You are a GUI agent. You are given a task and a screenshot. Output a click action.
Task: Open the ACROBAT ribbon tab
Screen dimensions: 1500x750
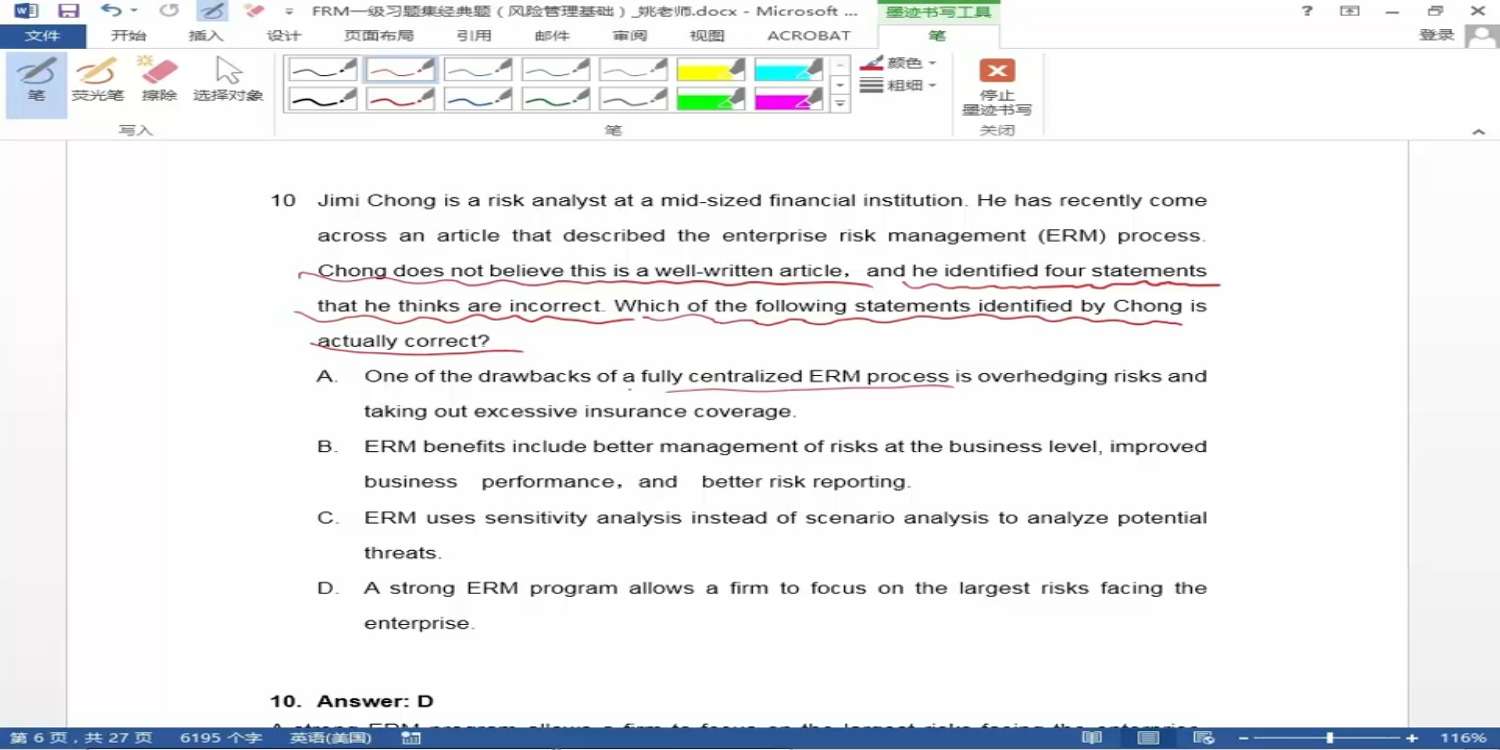[x=808, y=36]
